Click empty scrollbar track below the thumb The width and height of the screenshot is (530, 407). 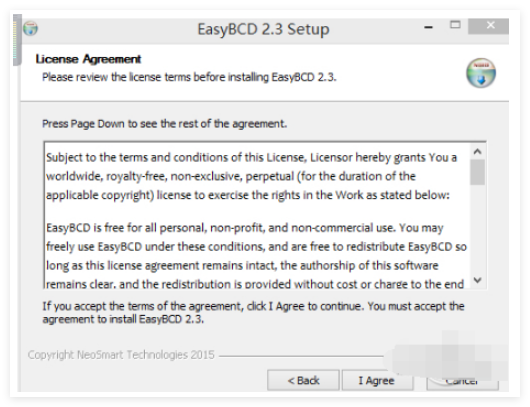pos(477,229)
